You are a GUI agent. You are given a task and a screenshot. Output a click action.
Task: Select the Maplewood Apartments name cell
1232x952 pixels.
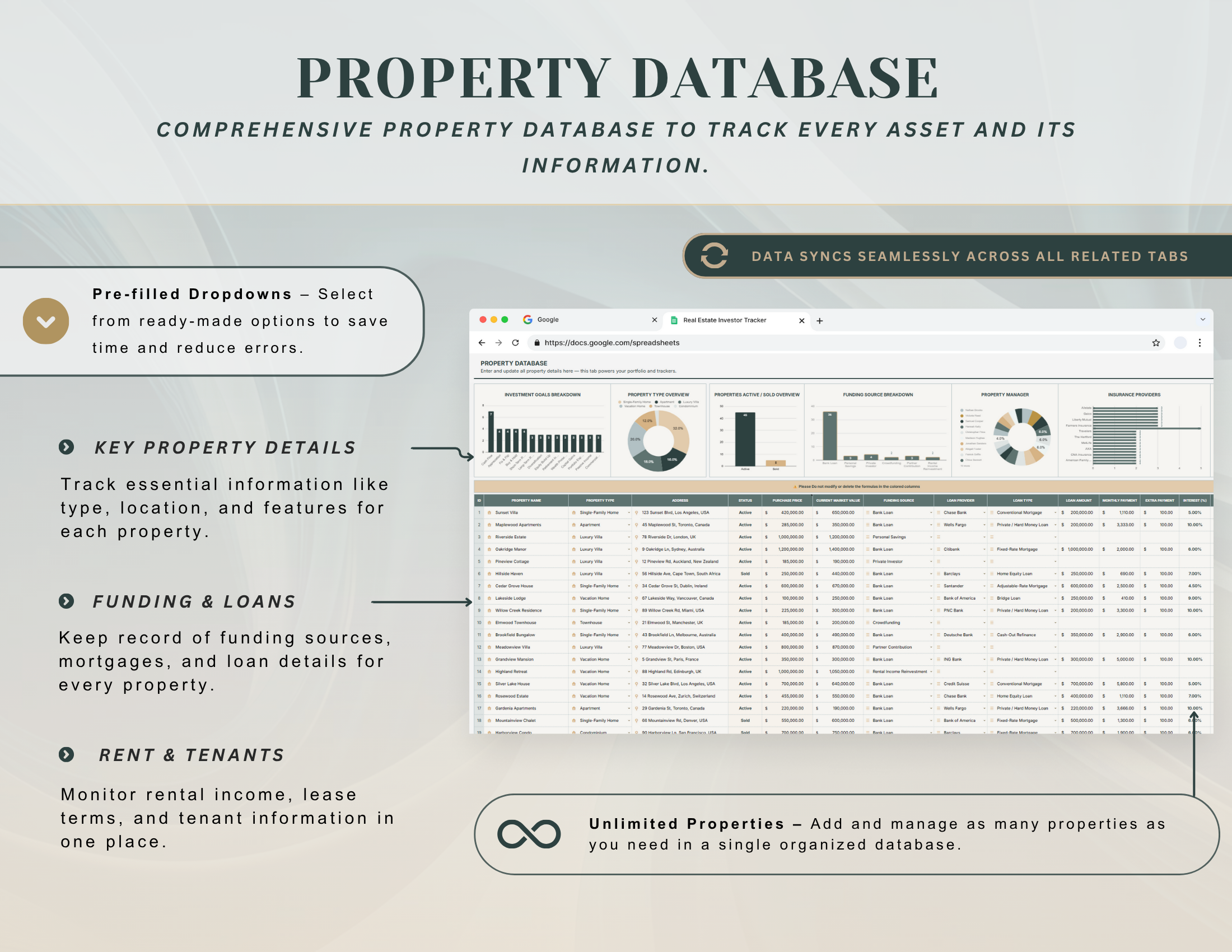tap(518, 525)
